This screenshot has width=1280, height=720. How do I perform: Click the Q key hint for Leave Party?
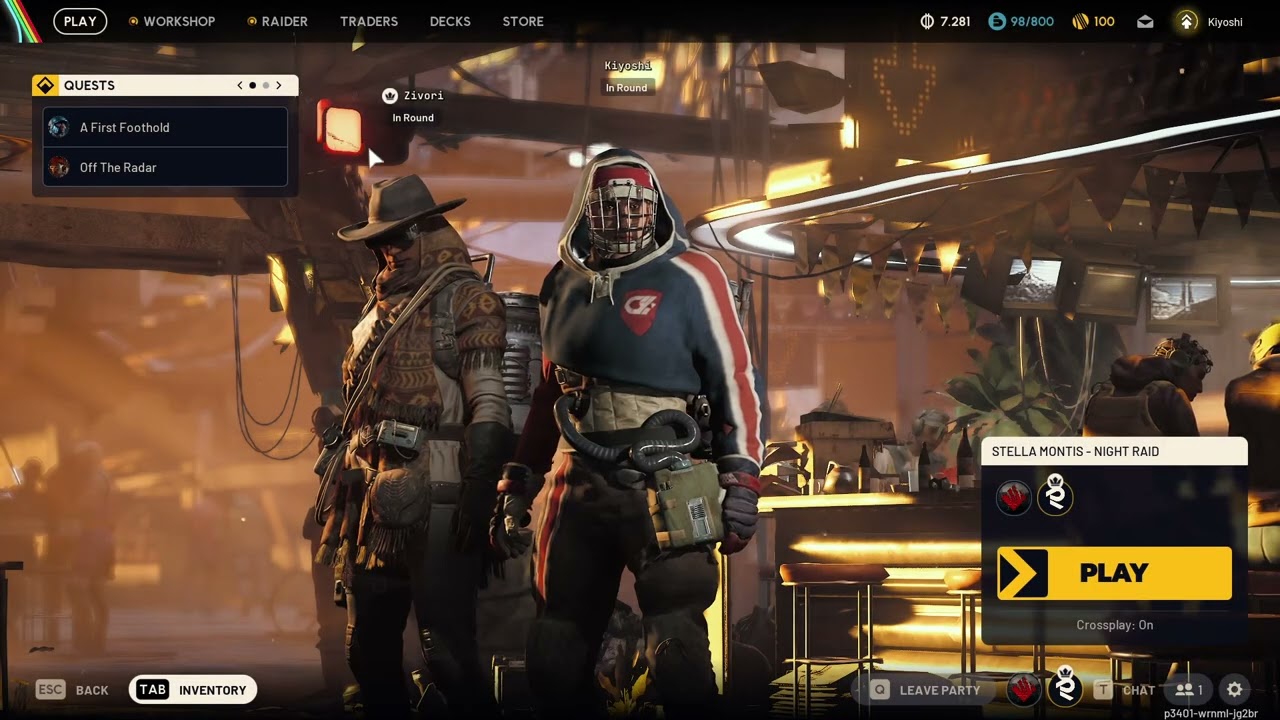880,690
